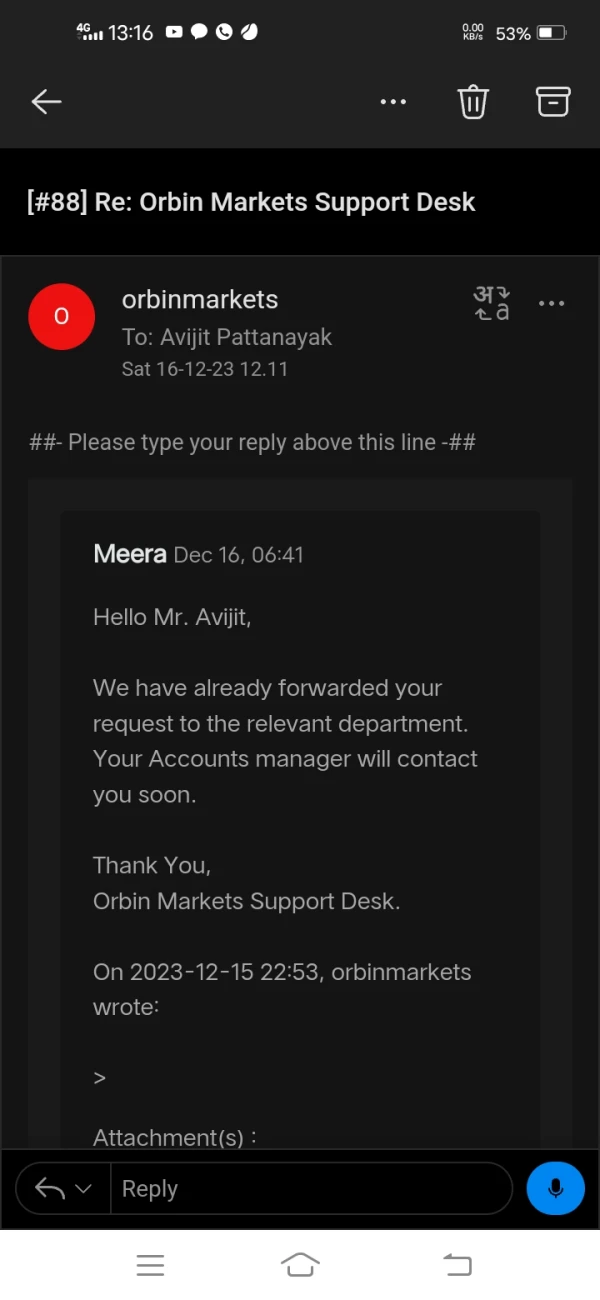Tap the email subject heading

coord(251,202)
